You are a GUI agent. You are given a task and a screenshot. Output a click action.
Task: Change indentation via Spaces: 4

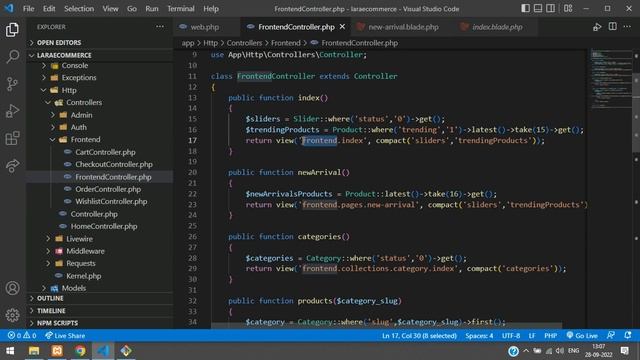[479, 336]
